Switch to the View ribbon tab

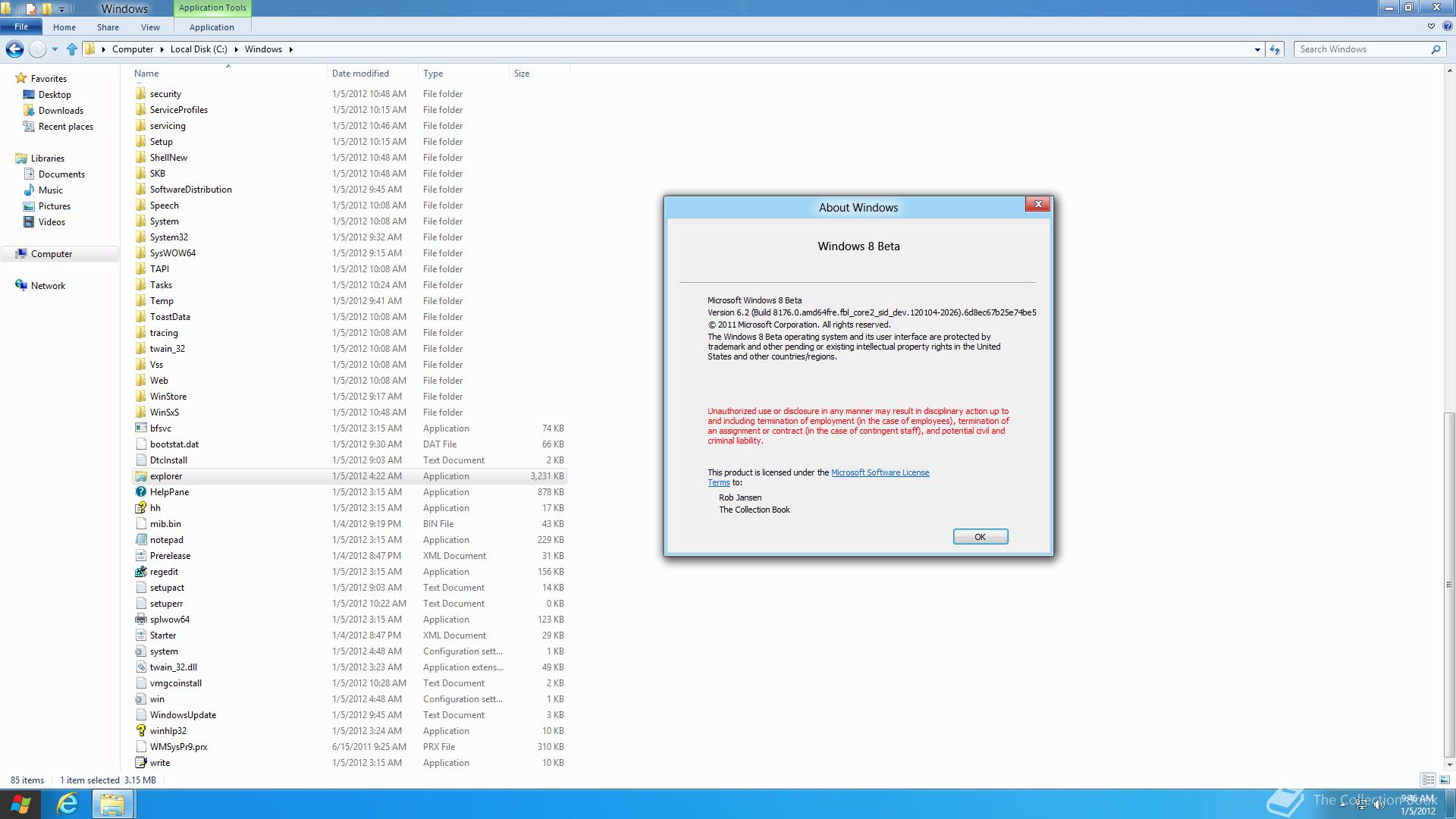click(x=150, y=27)
